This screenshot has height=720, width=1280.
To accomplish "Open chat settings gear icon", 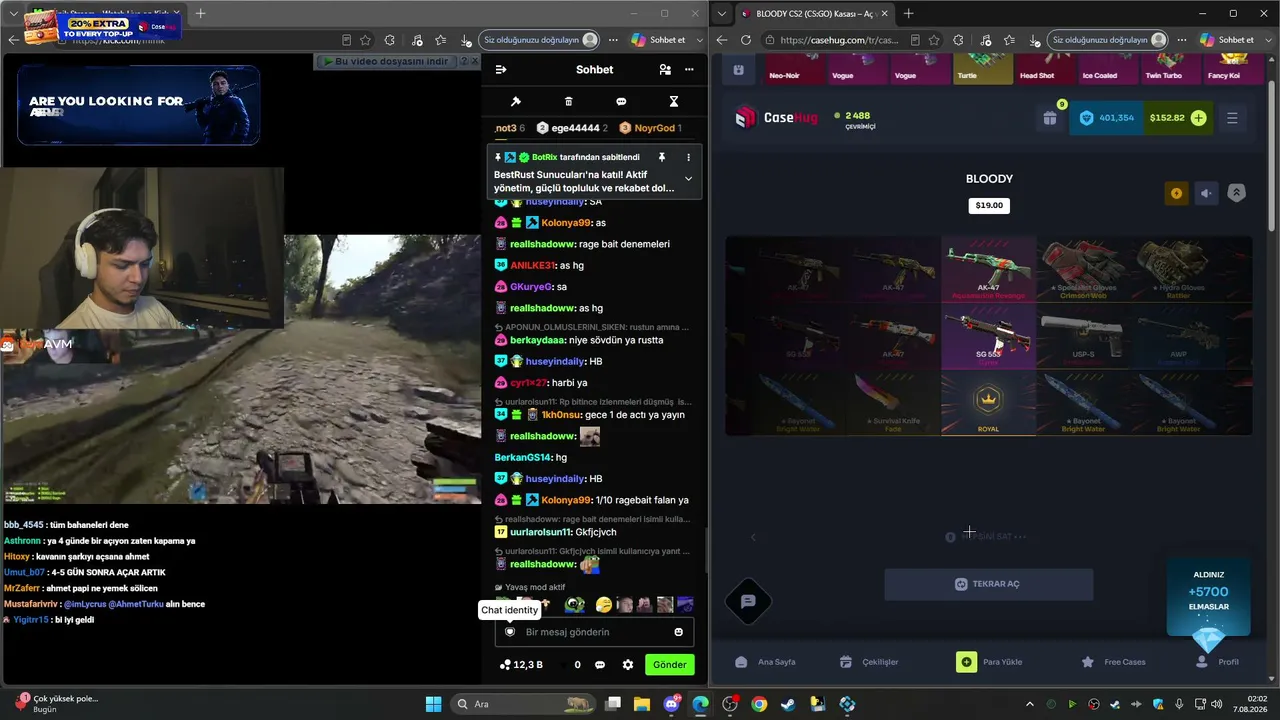I will [628, 664].
